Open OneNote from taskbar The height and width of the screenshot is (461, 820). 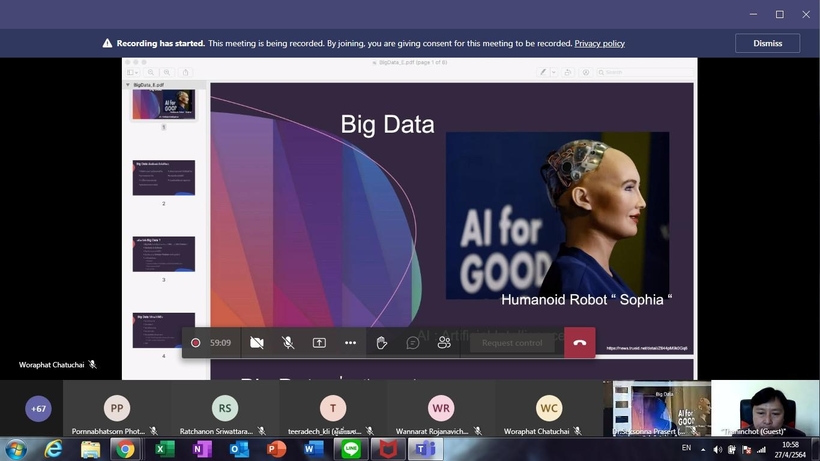[x=201, y=450]
